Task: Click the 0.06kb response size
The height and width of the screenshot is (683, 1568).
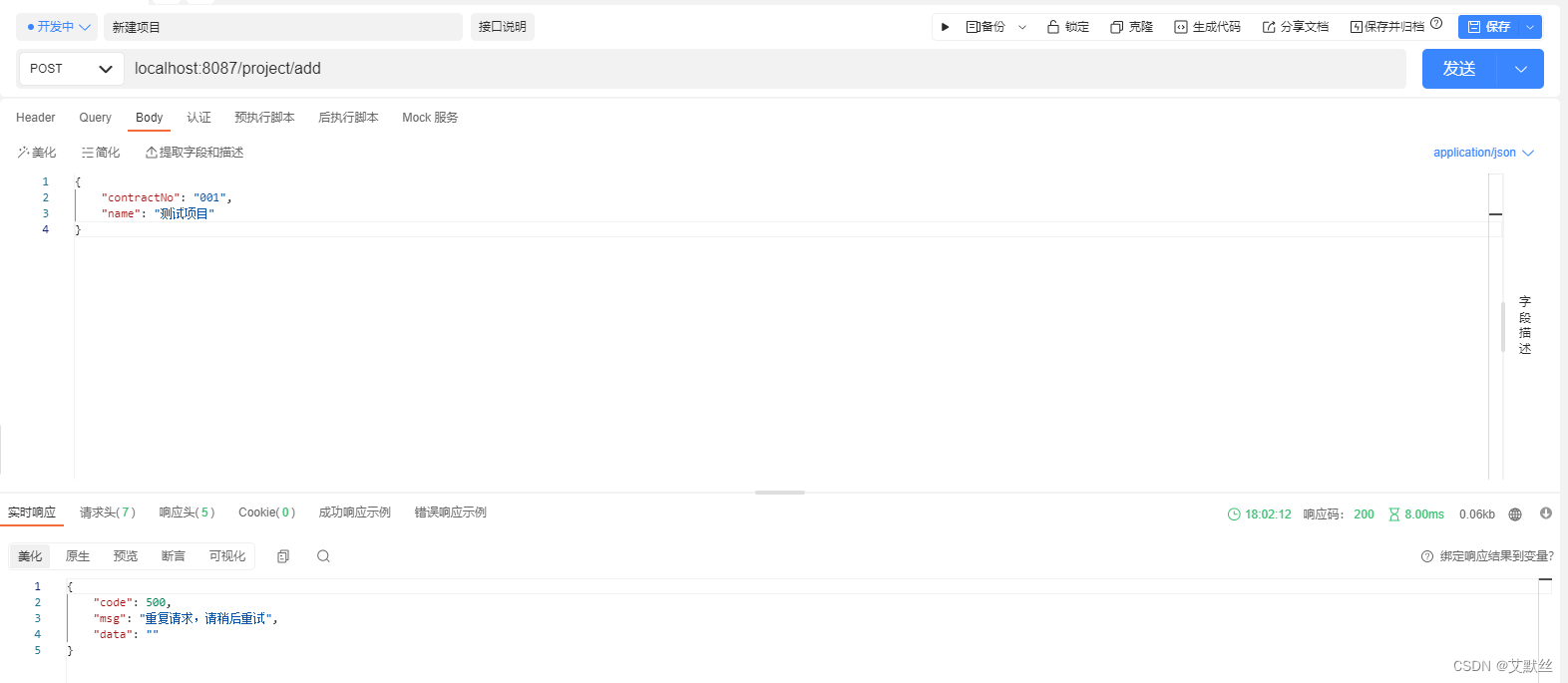Action: point(1477,514)
